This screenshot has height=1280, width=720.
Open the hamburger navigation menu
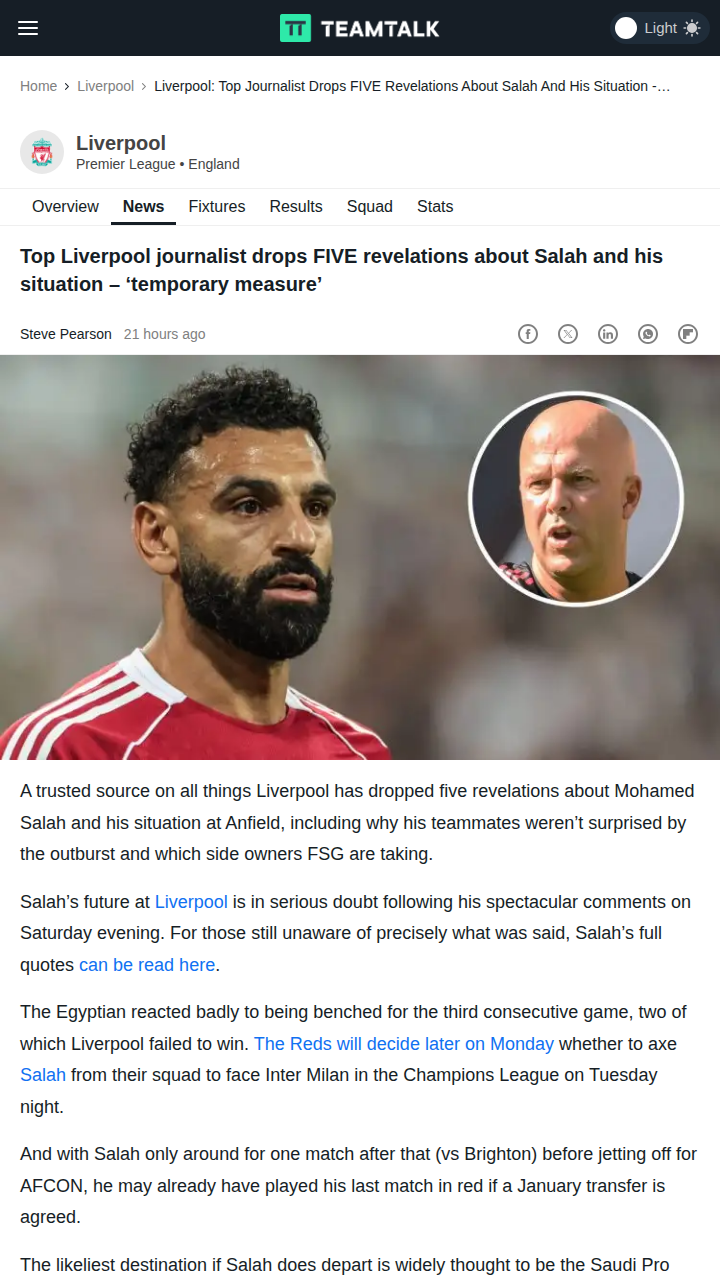[x=28, y=28]
